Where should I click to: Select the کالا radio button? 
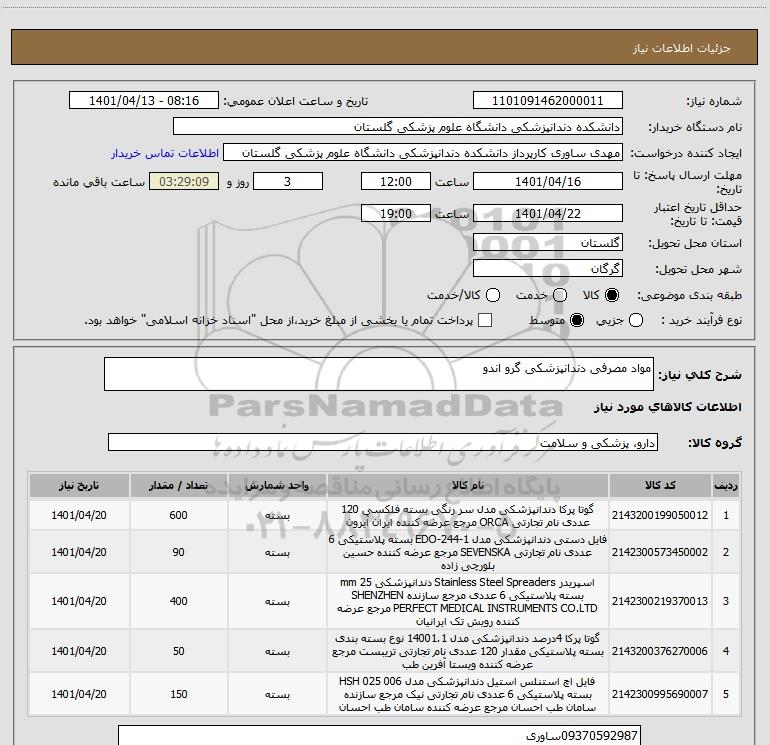(x=612, y=295)
